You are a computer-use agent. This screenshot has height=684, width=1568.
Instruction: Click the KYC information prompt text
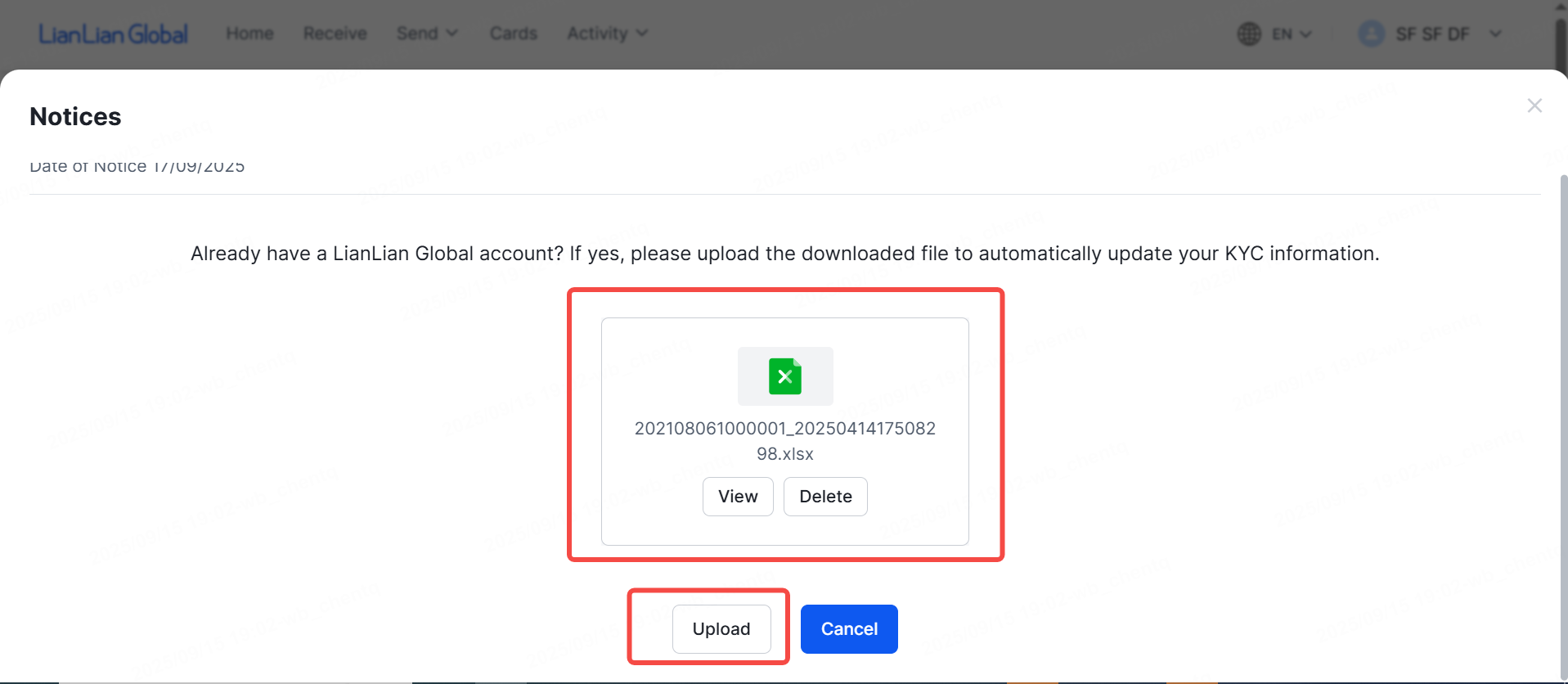(x=785, y=254)
